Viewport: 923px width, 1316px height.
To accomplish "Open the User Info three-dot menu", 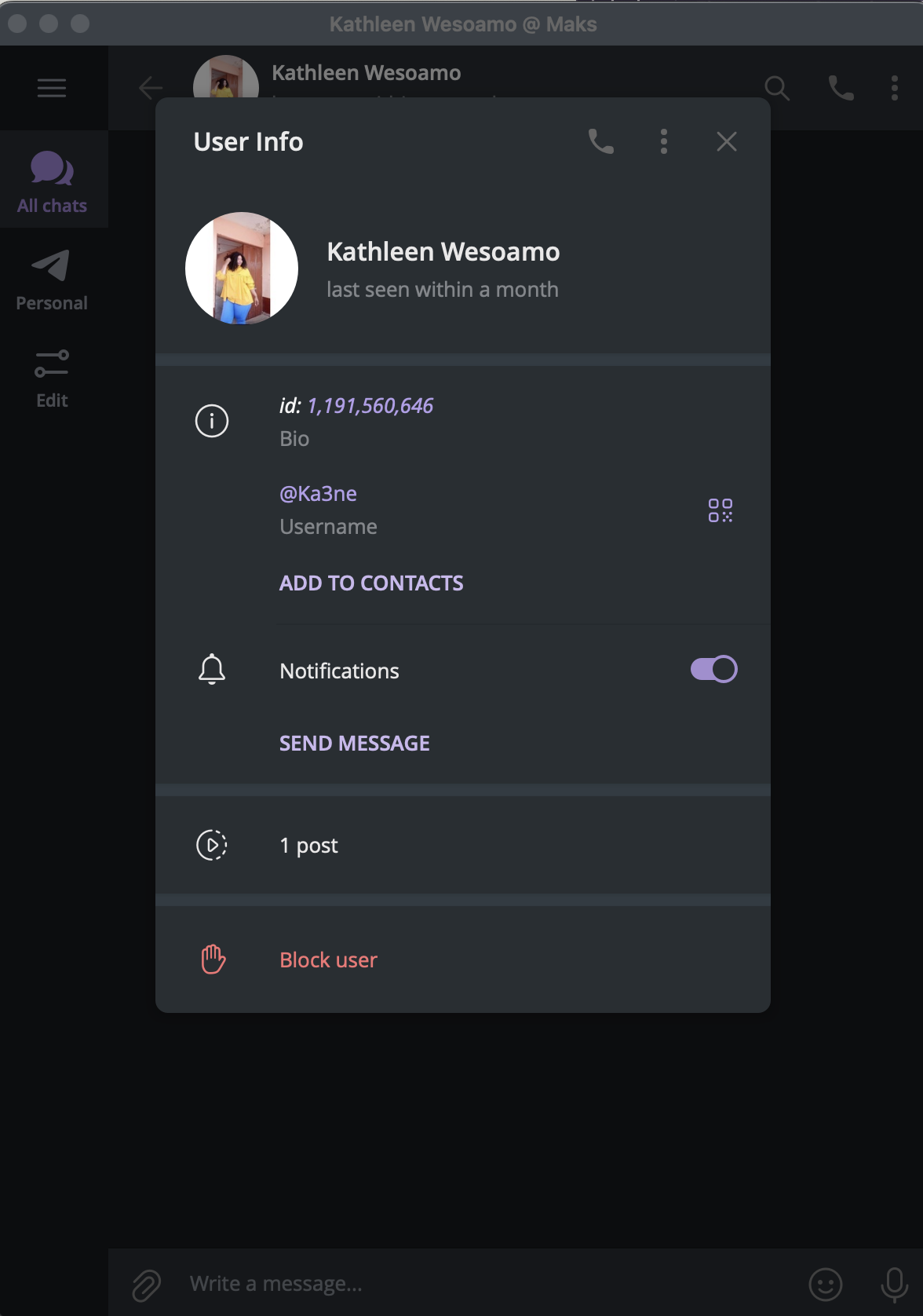I will click(x=664, y=141).
